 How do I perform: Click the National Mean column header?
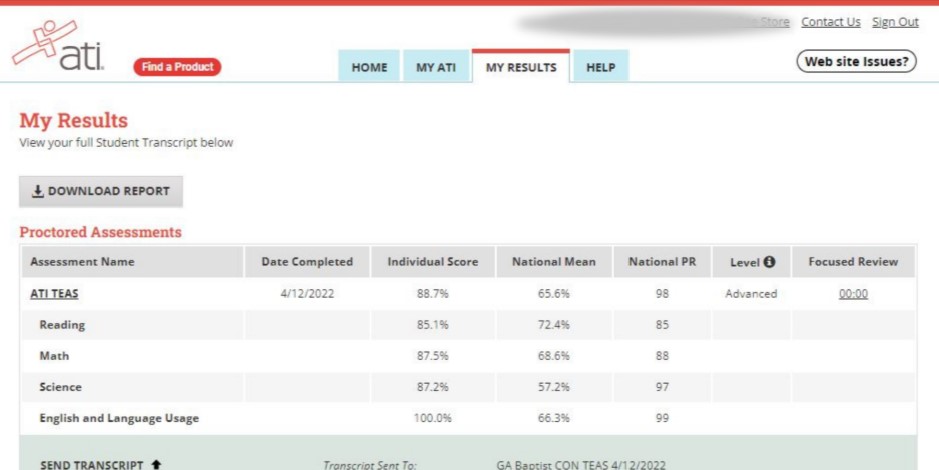coord(554,262)
